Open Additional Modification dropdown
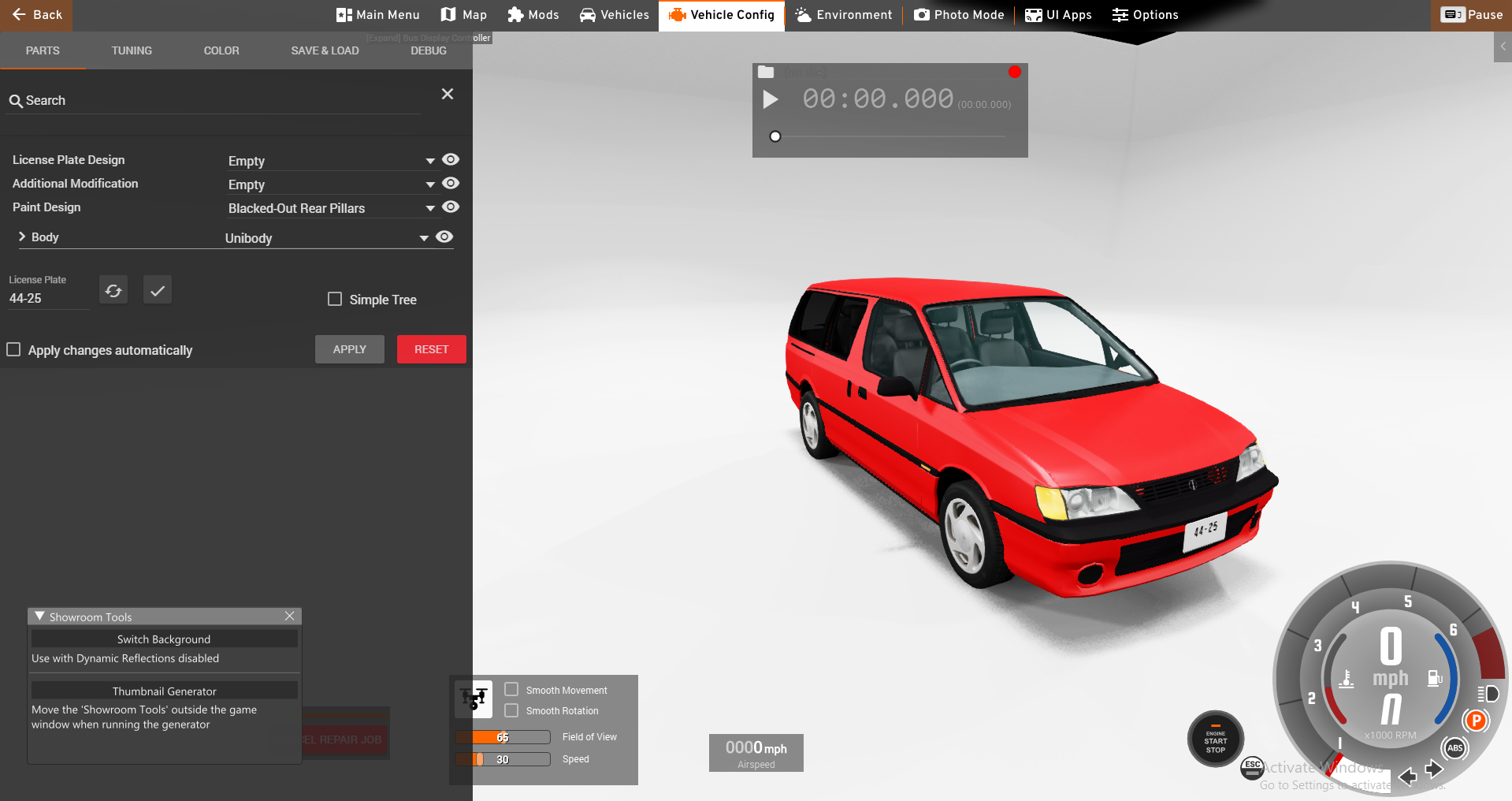This screenshot has width=1512, height=801. coord(331,184)
